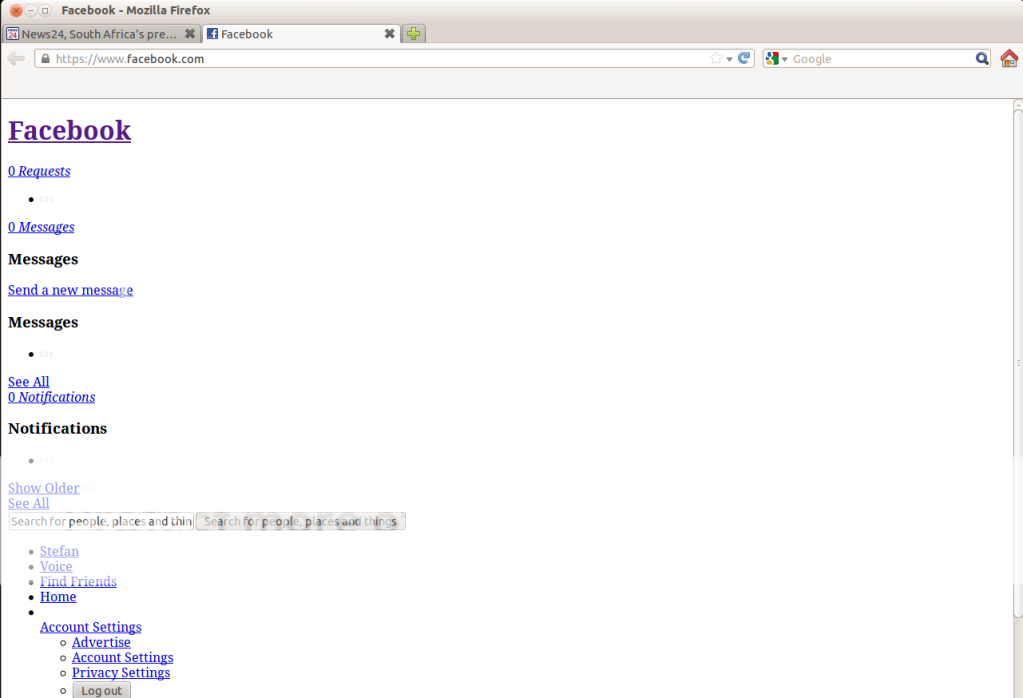
Task: Open the Send a new message link
Action: [70, 290]
